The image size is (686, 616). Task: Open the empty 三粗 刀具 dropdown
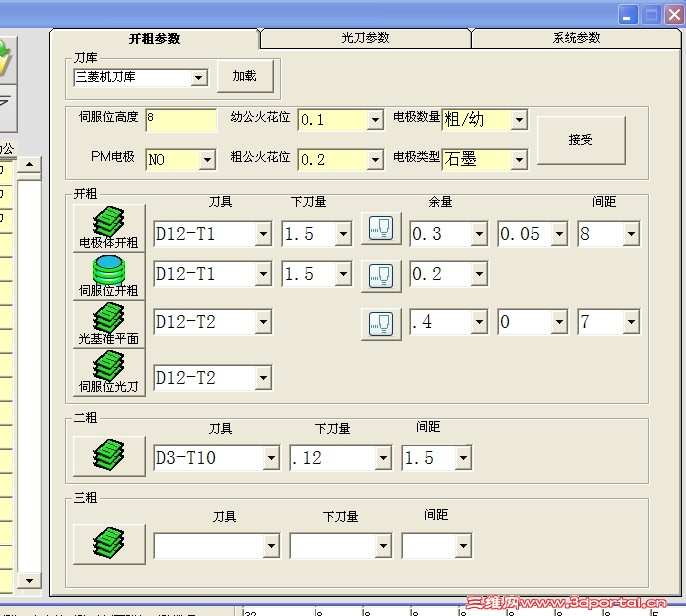[271, 546]
